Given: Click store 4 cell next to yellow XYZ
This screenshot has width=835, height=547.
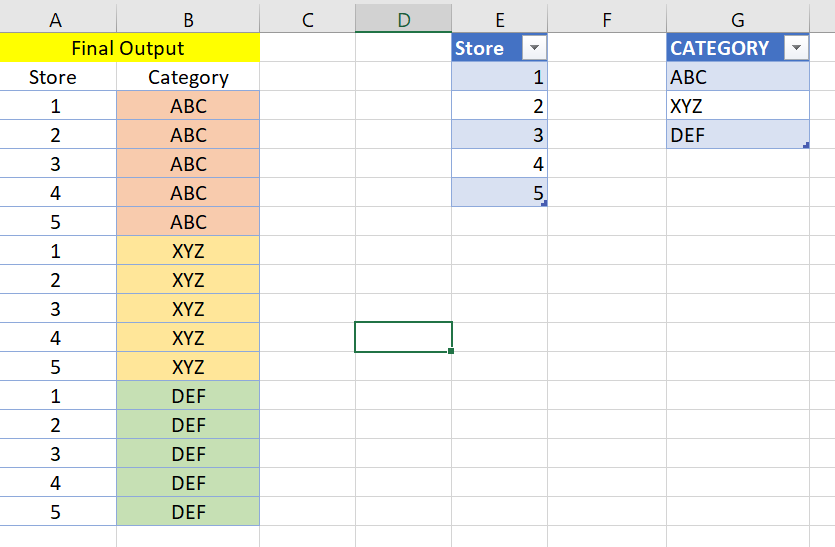Looking at the screenshot, I should pos(58,338).
